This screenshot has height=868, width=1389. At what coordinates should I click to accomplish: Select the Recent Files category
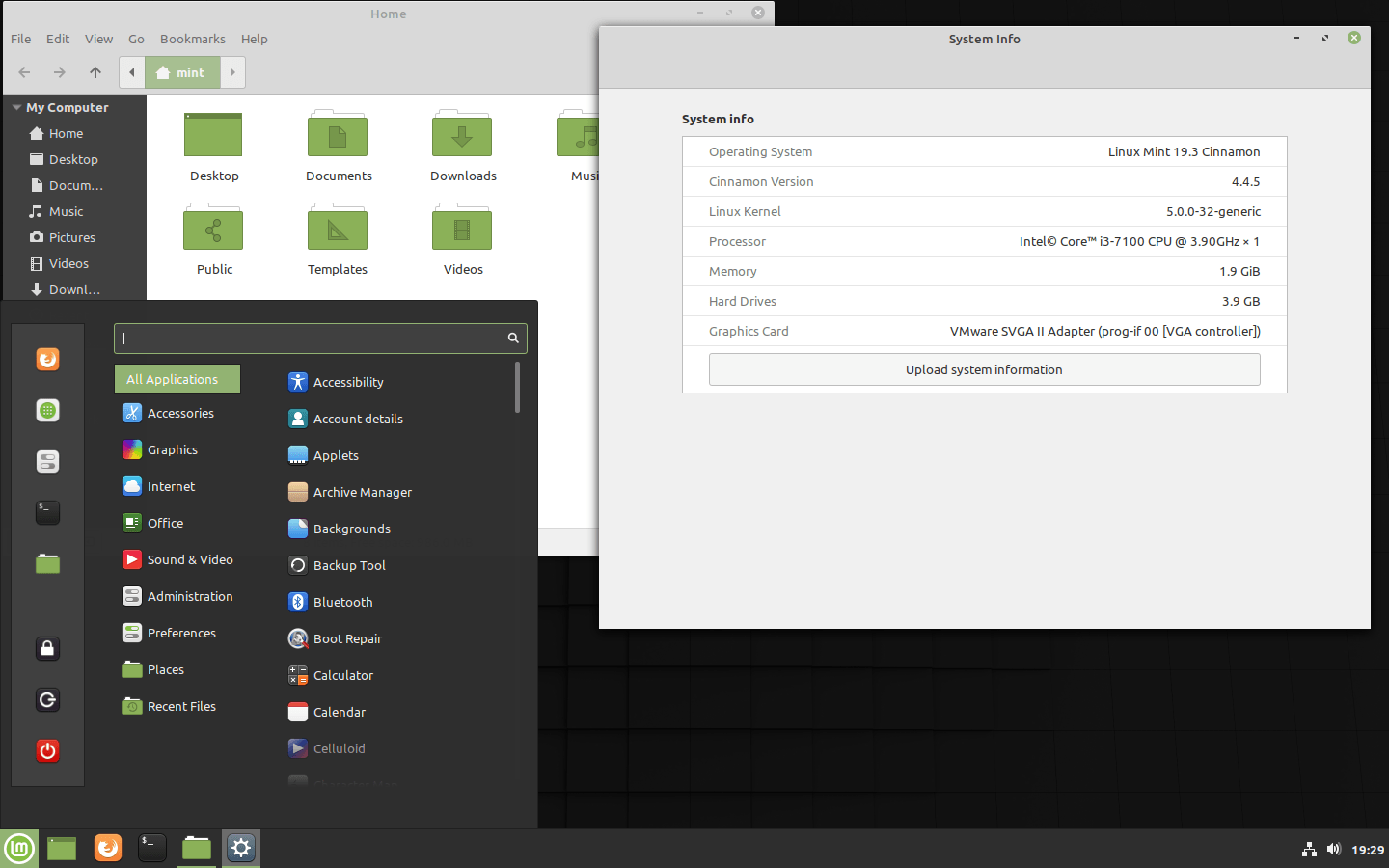(x=177, y=706)
